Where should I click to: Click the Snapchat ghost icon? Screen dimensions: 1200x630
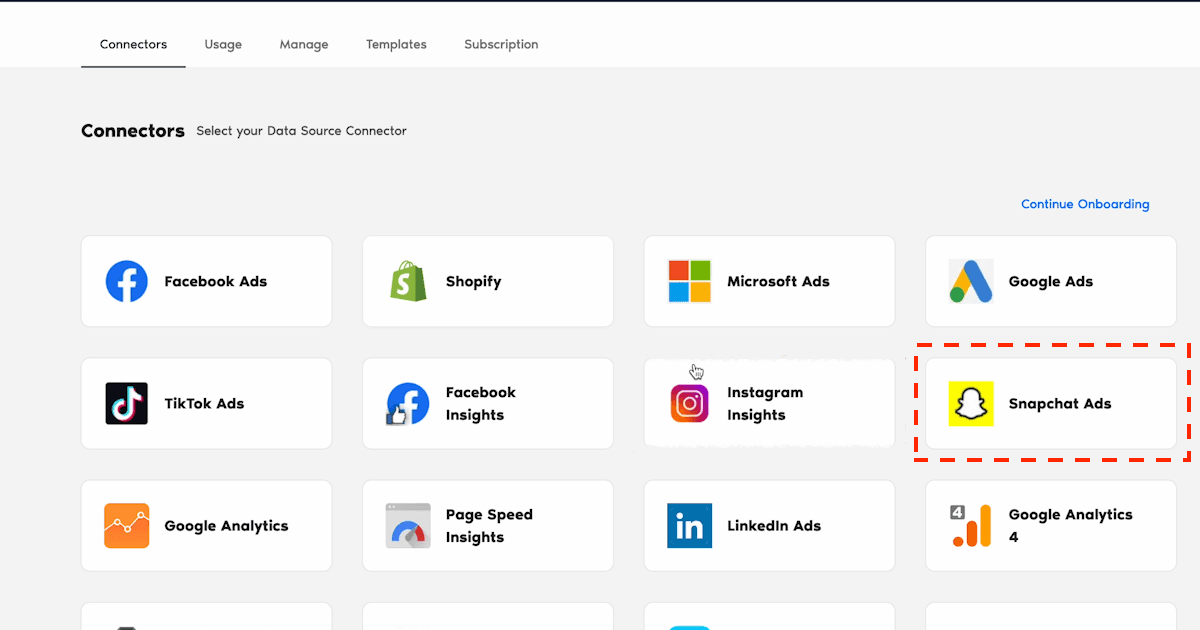[x=971, y=404]
